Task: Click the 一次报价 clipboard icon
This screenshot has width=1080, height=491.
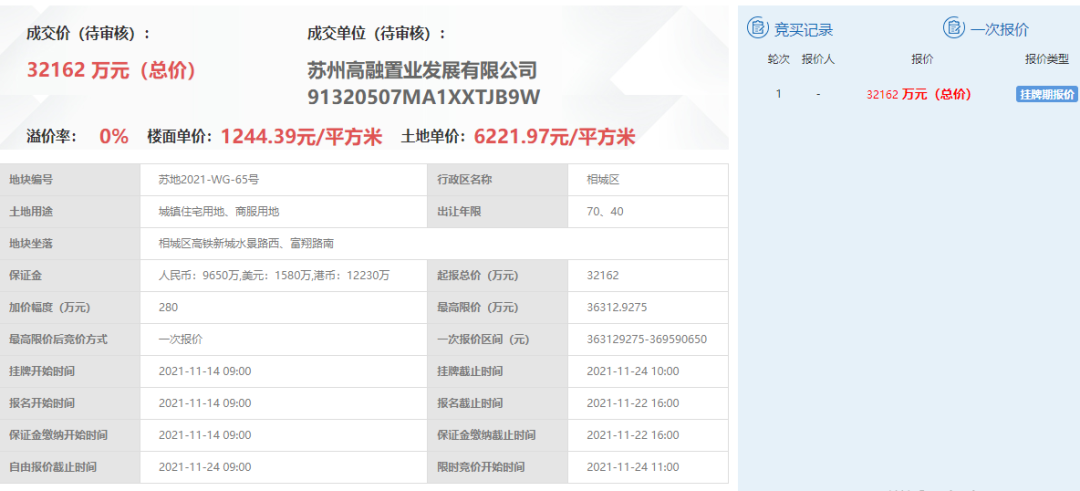Action: click(954, 28)
